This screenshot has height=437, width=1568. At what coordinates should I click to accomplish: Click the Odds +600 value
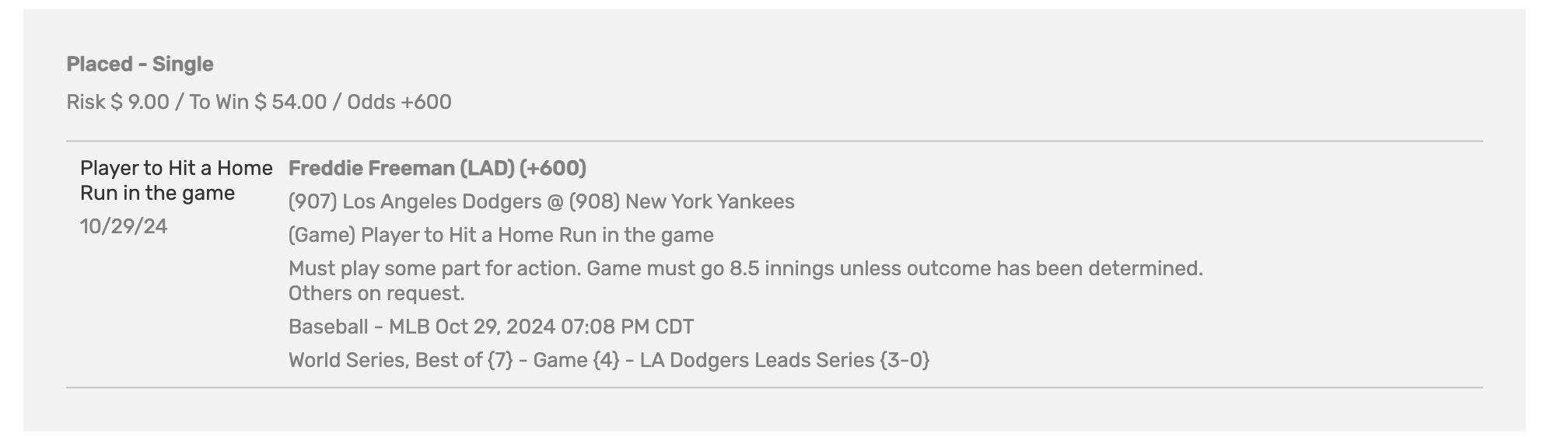click(x=399, y=102)
